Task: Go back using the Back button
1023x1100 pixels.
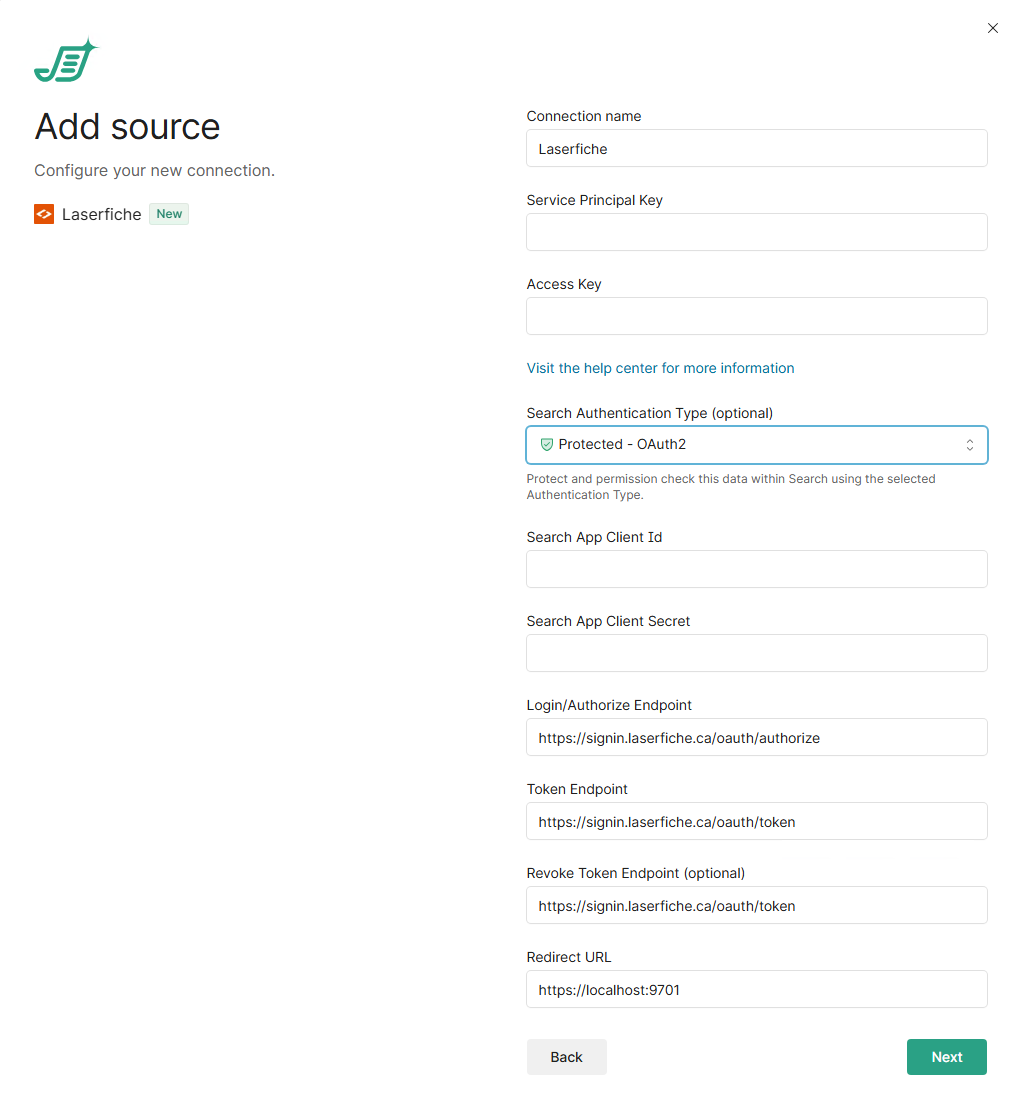Action: point(566,1057)
